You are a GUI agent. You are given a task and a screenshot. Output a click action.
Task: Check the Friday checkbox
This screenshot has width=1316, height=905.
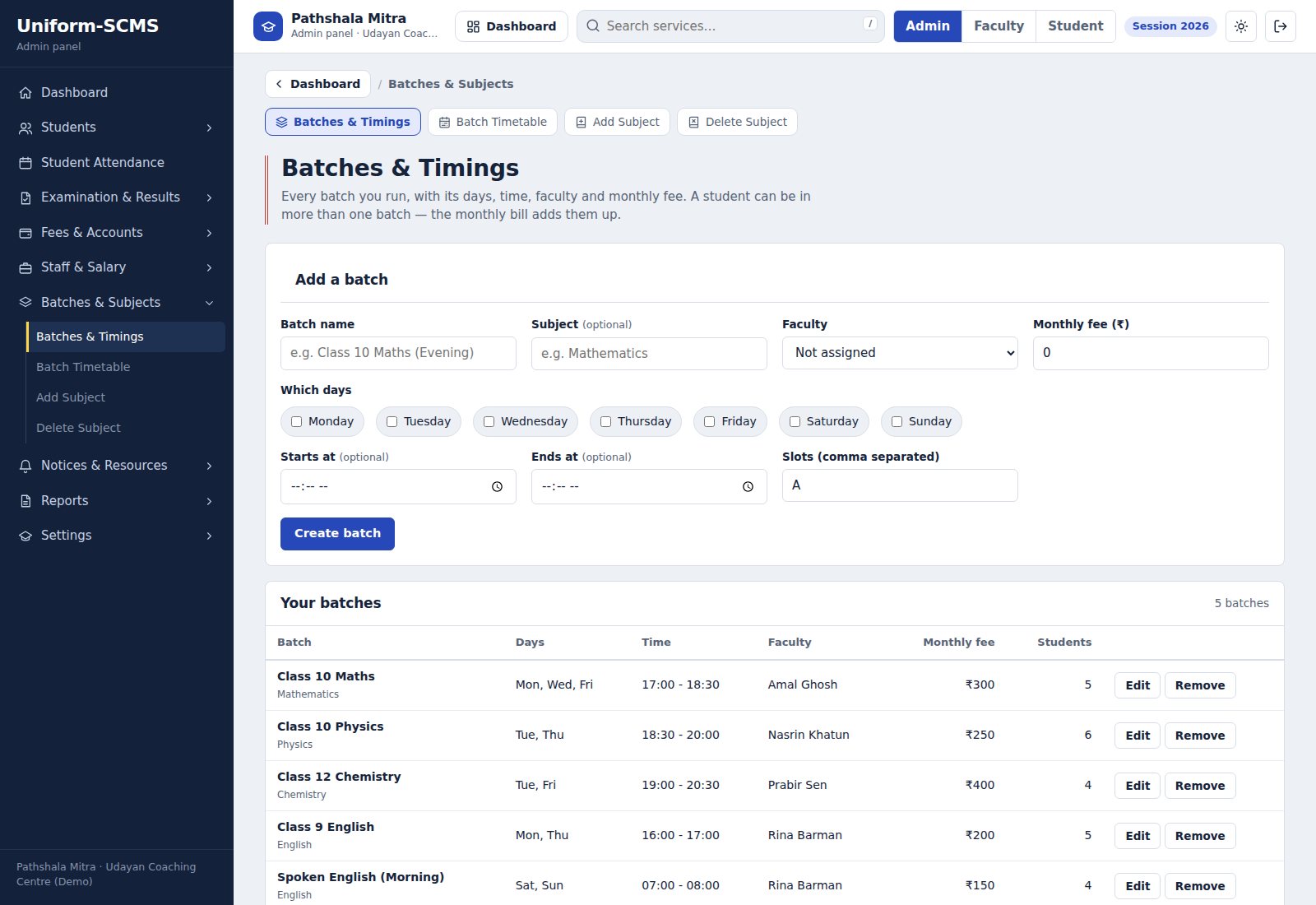point(709,422)
